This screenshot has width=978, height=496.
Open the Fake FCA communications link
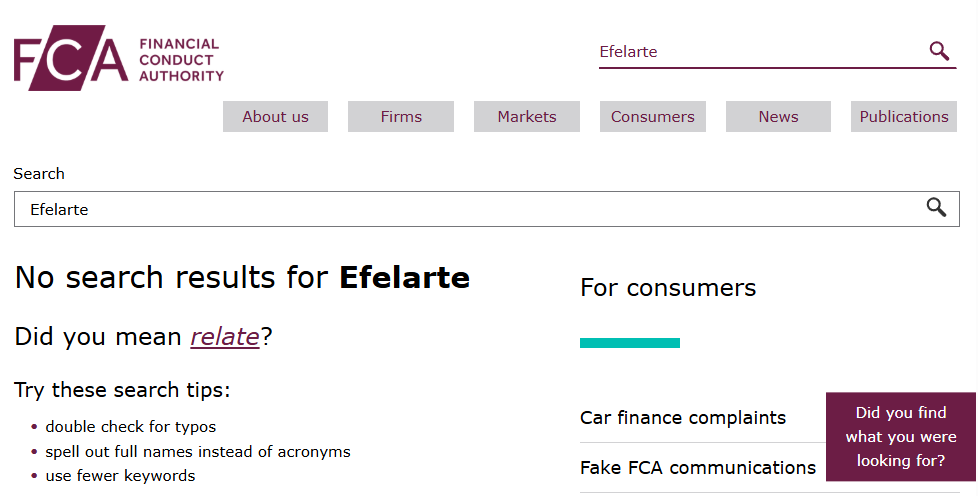[698, 467]
